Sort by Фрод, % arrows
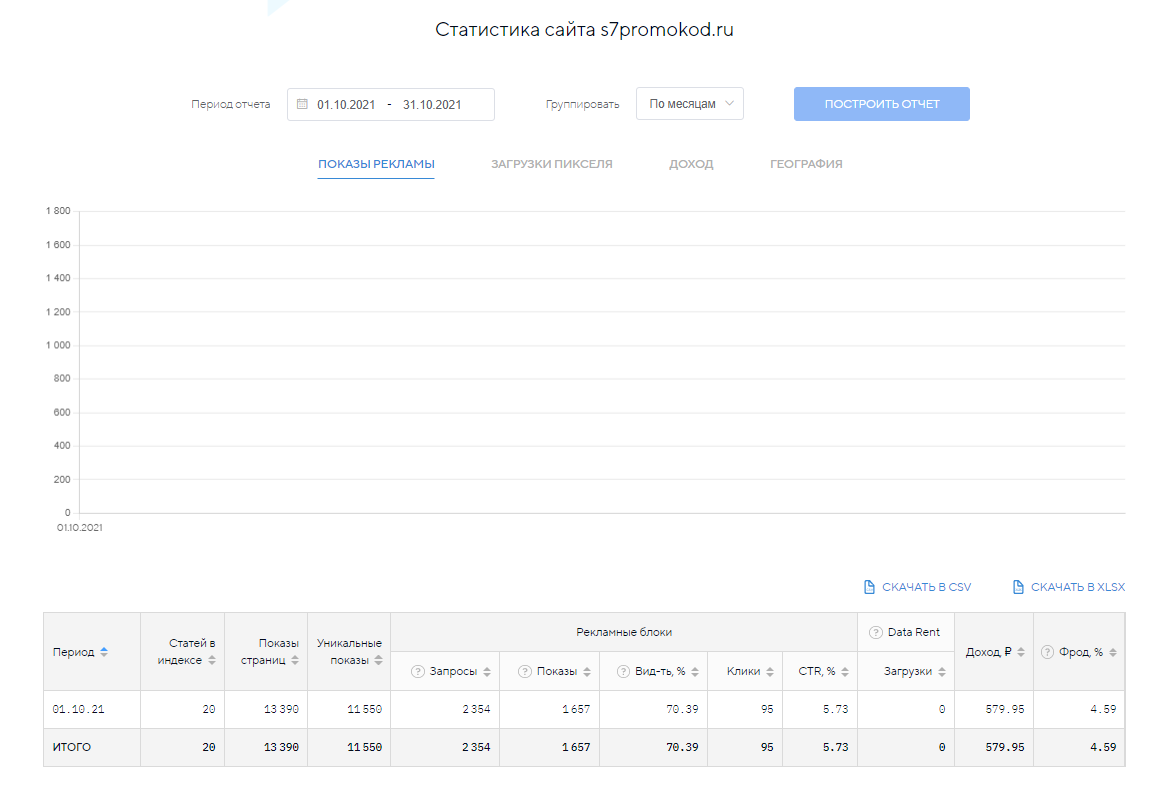The height and width of the screenshot is (789, 1170). 1113,652
